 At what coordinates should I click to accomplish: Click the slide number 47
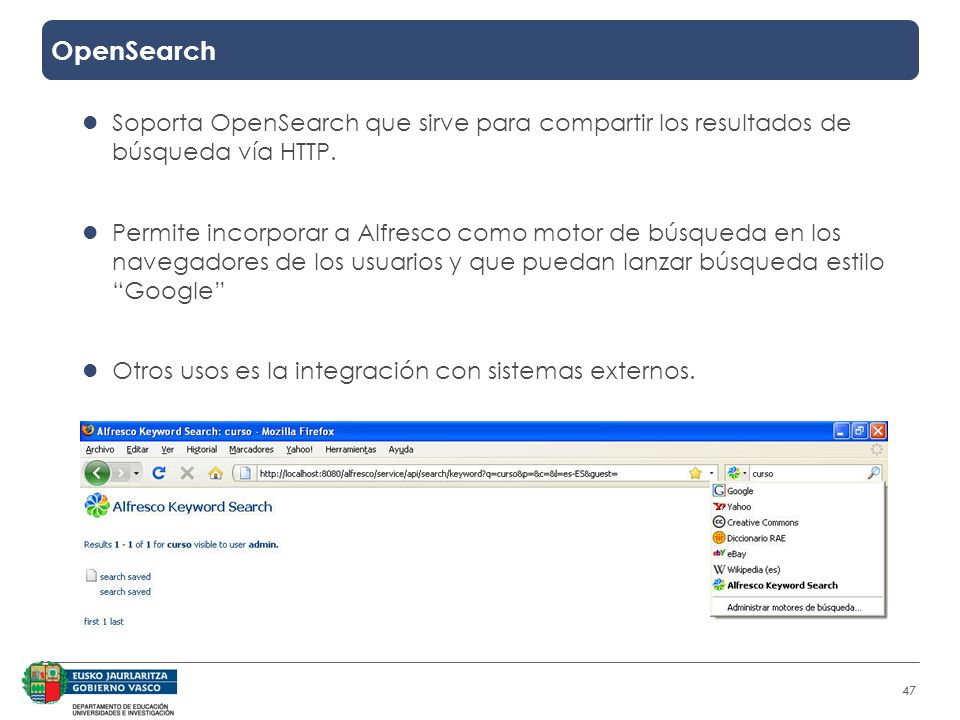[909, 691]
